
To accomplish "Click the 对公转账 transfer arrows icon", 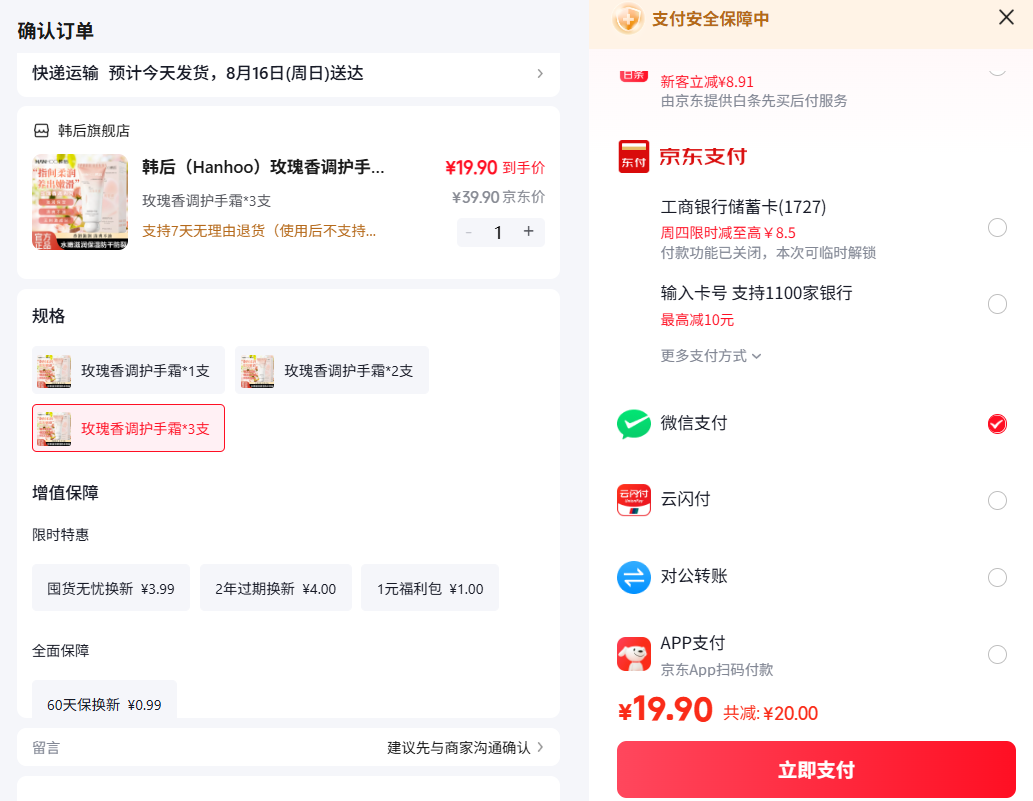I will click(634, 577).
